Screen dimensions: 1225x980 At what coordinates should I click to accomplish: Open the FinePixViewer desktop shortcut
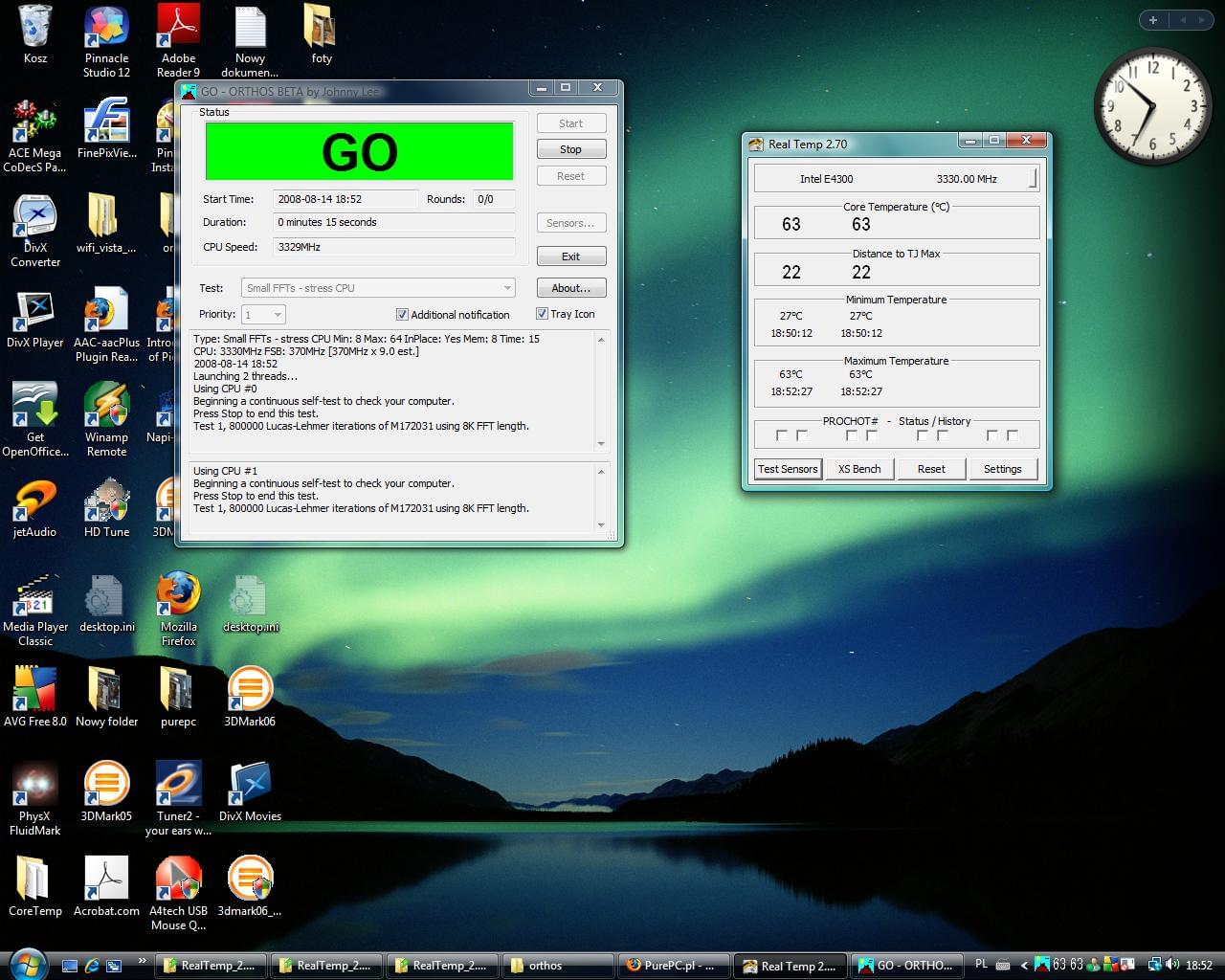(106, 128)
